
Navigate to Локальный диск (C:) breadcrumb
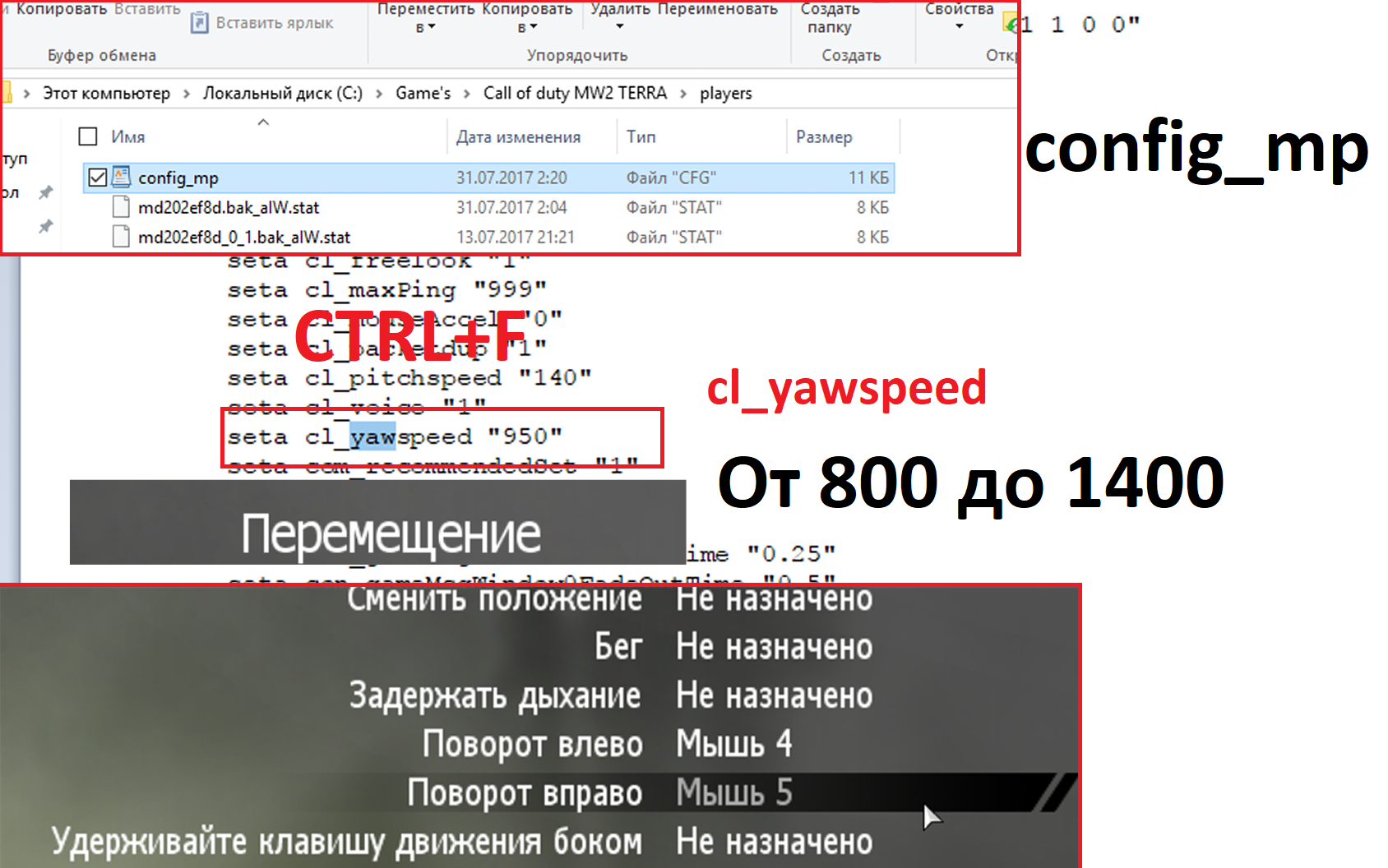[x=283, y=94]
